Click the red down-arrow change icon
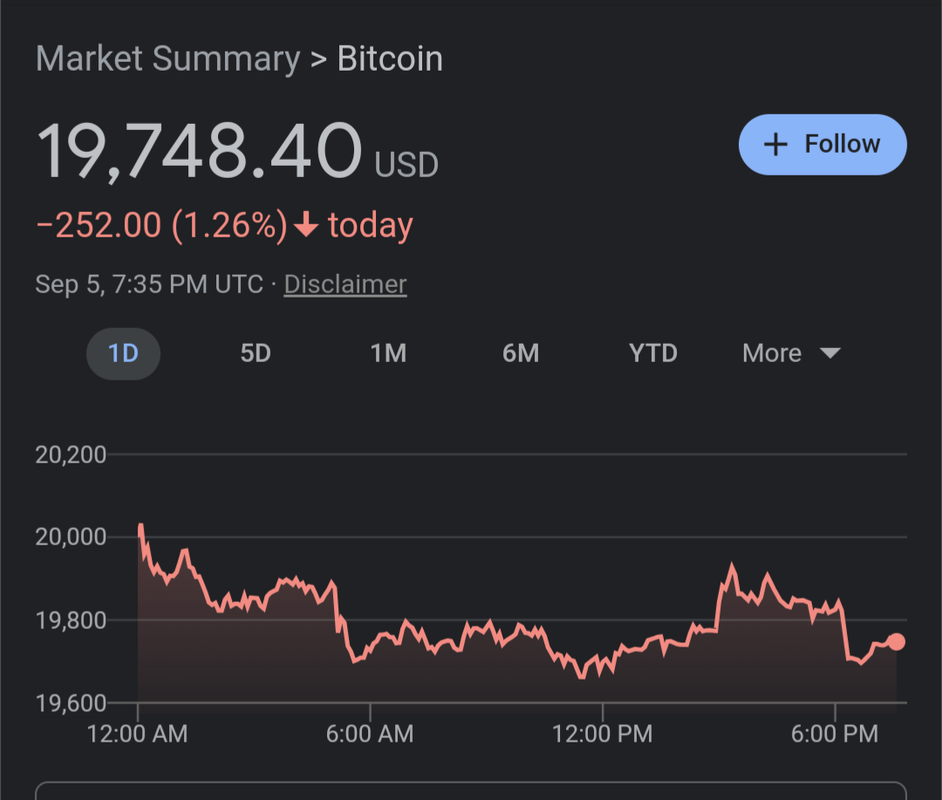Viewport: 942px width, 800px height. coord(306,226)
